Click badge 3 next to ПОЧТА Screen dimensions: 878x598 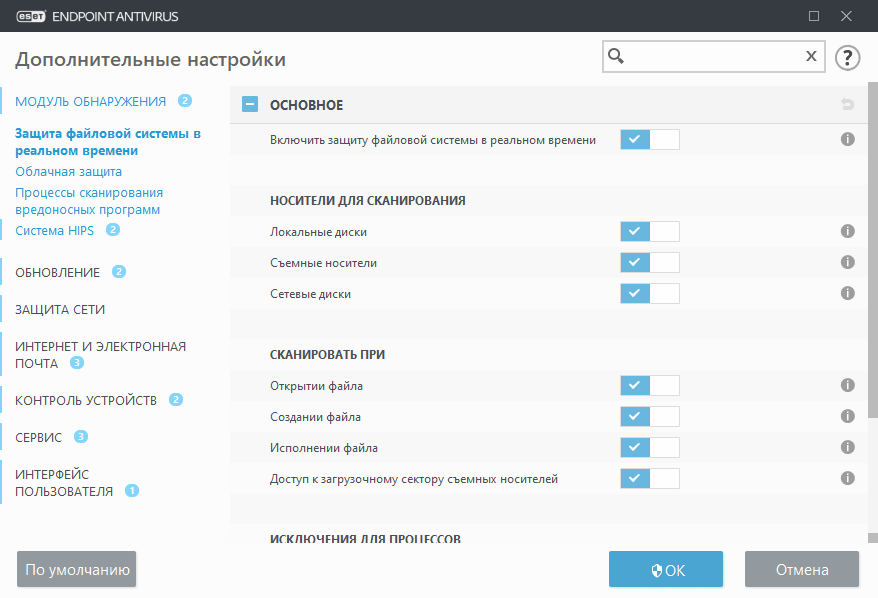click(77, 363)
